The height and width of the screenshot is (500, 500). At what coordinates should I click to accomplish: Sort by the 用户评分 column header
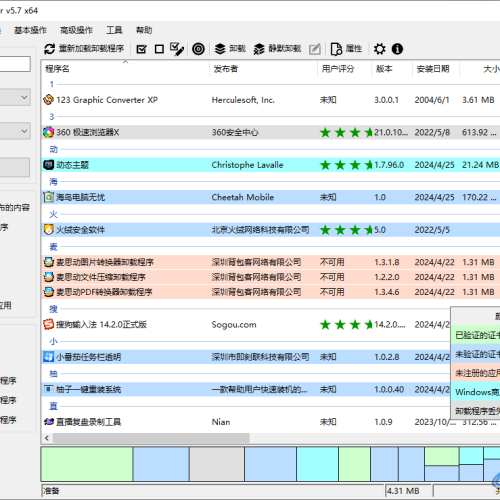(344, 69)
